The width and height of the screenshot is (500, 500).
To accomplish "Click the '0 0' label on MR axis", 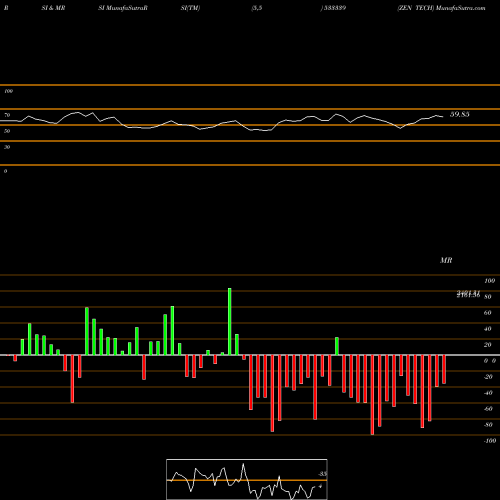I will tap(490, 361).
